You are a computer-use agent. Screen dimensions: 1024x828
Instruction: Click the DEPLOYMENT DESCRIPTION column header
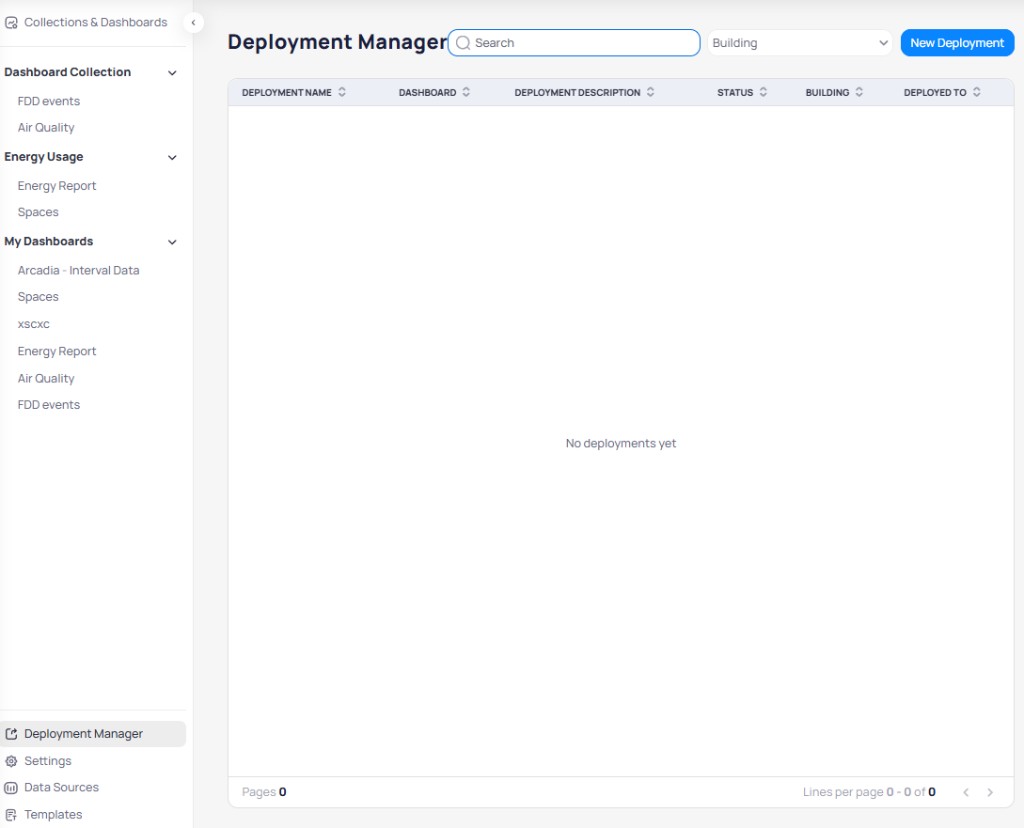pyautogui.click(x=577, y=93)
